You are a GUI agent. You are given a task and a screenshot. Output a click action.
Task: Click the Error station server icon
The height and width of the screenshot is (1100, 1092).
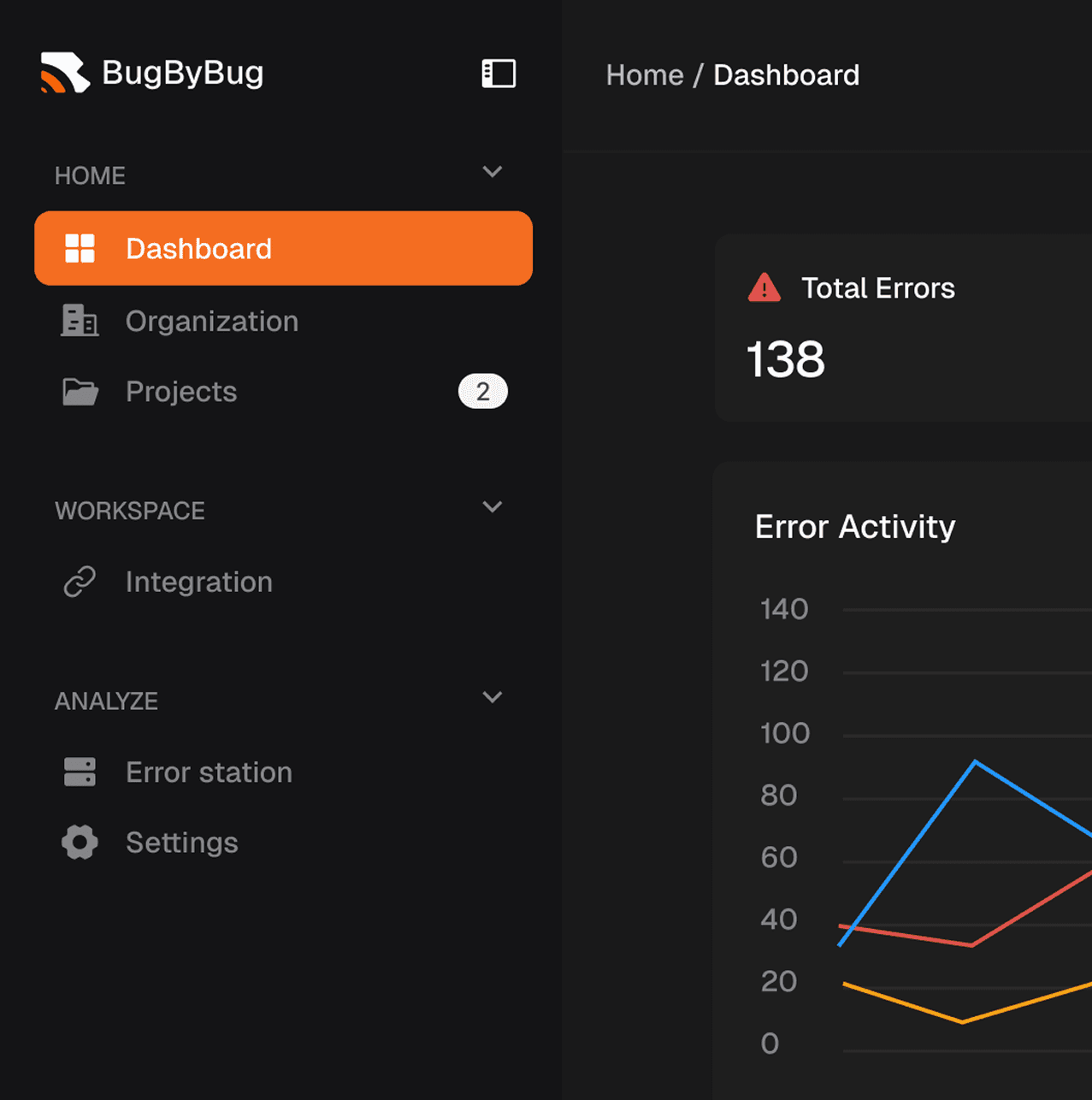[x=80, y=772]
